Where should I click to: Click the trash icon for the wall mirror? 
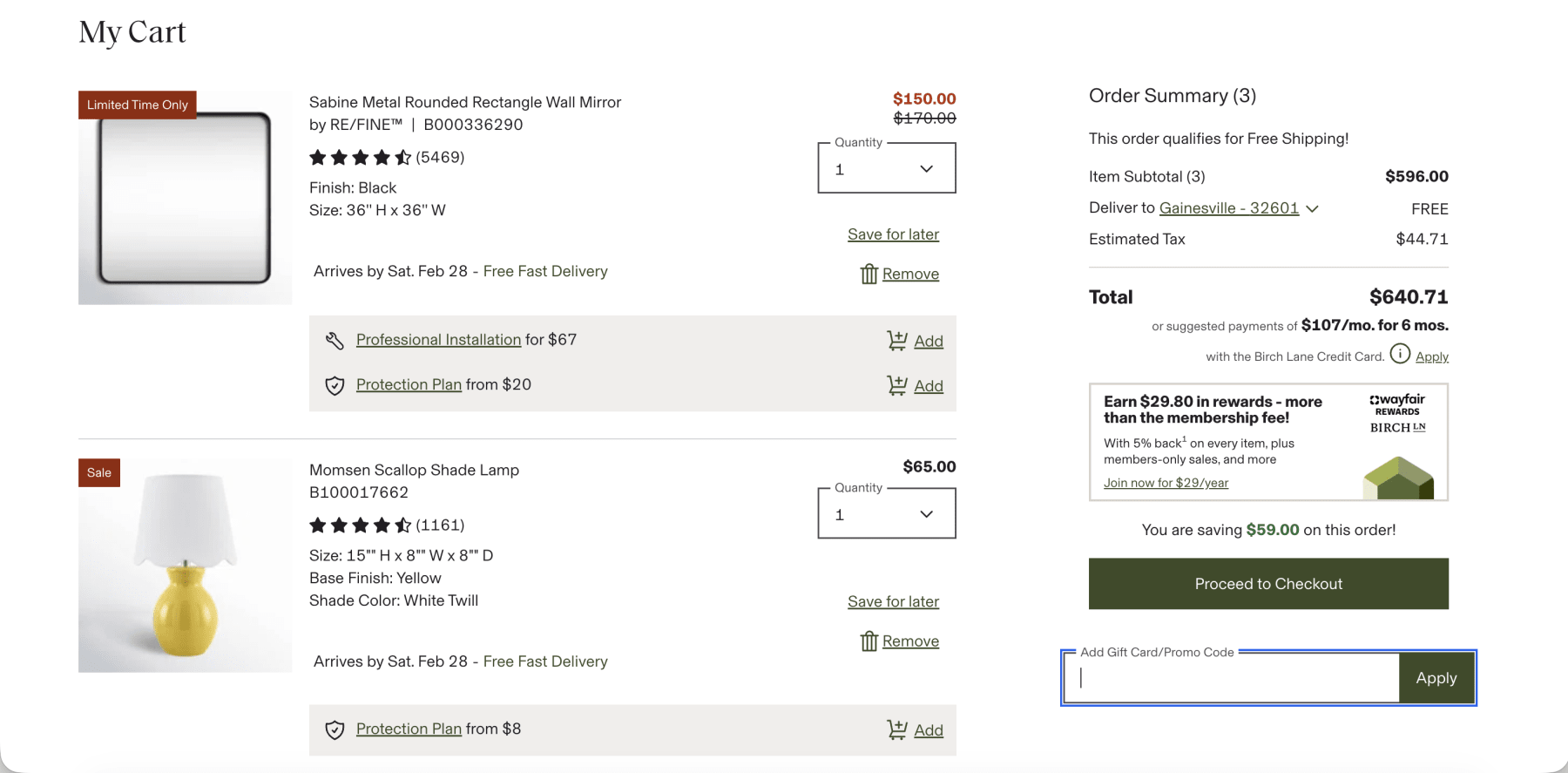tap(868, 275)
